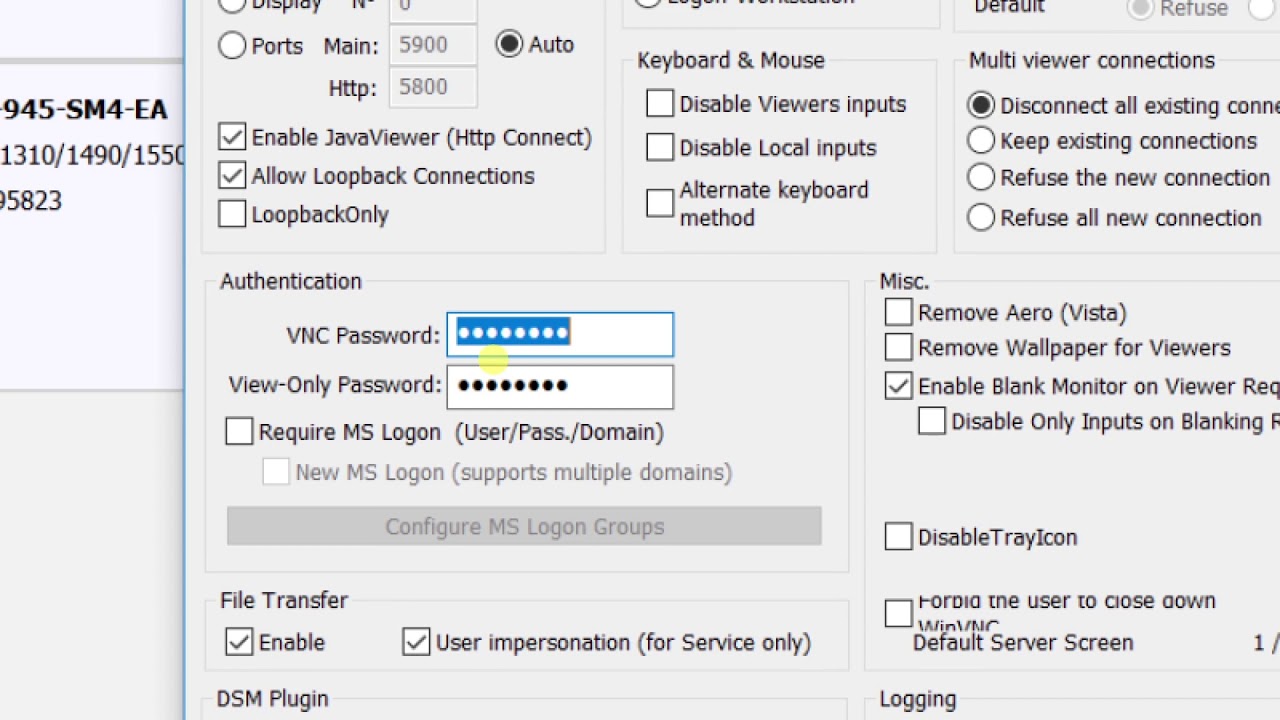Screen dimensions: 1280x720
Task: Uncheck User impersonation (for Service only)
Action: 416,642
